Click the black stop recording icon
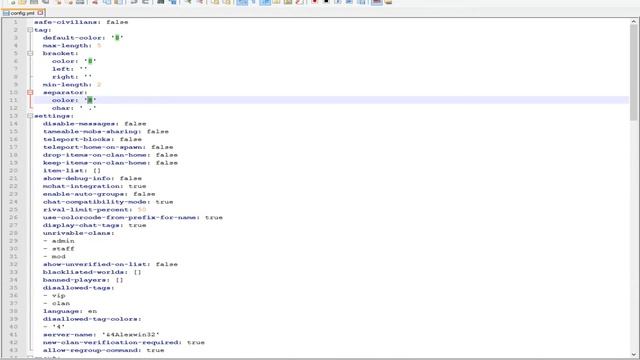Image resolution: width=640 pixels, height=360 pixels. (x=326, y=2)
